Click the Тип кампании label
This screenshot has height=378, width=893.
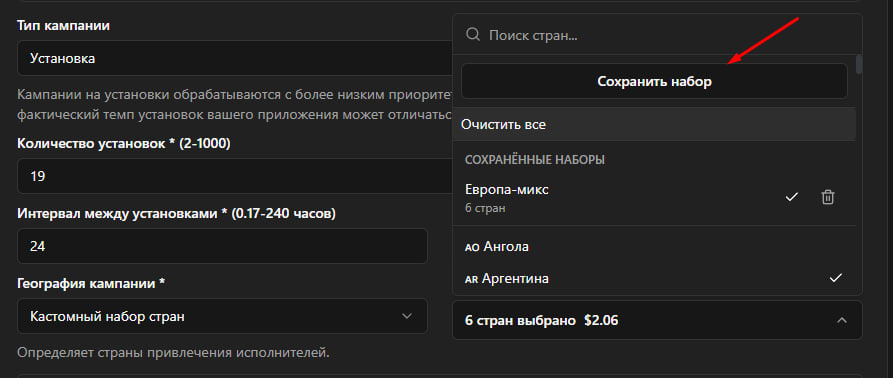64,26
